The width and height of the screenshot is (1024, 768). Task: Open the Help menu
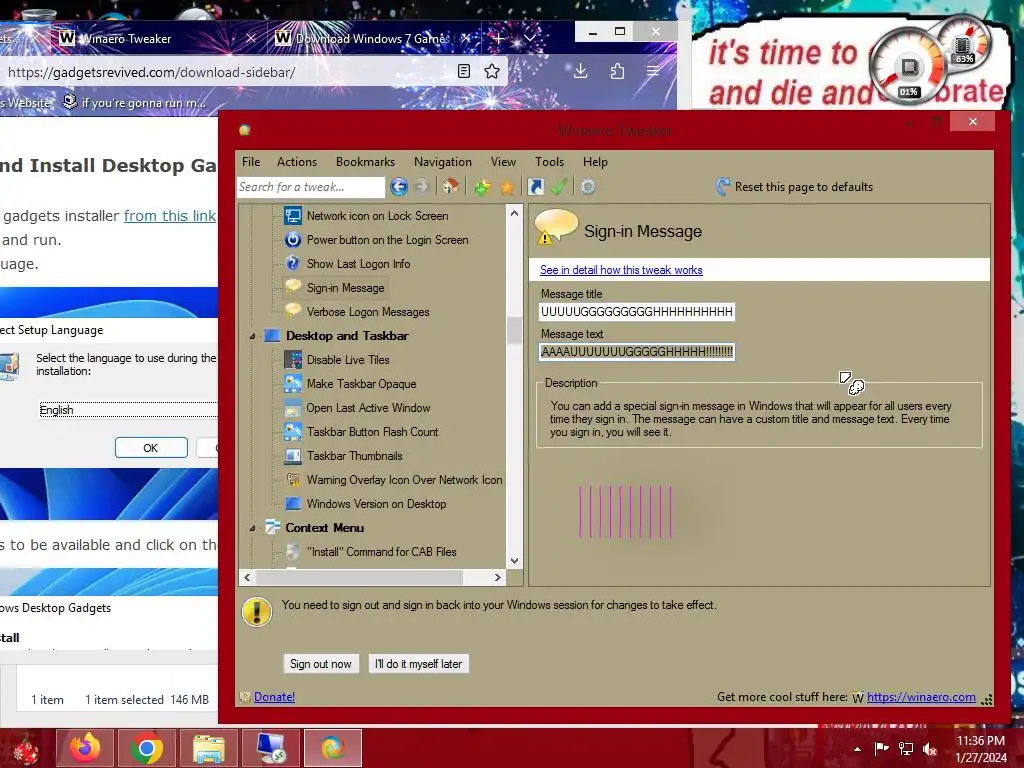(595, 162)
